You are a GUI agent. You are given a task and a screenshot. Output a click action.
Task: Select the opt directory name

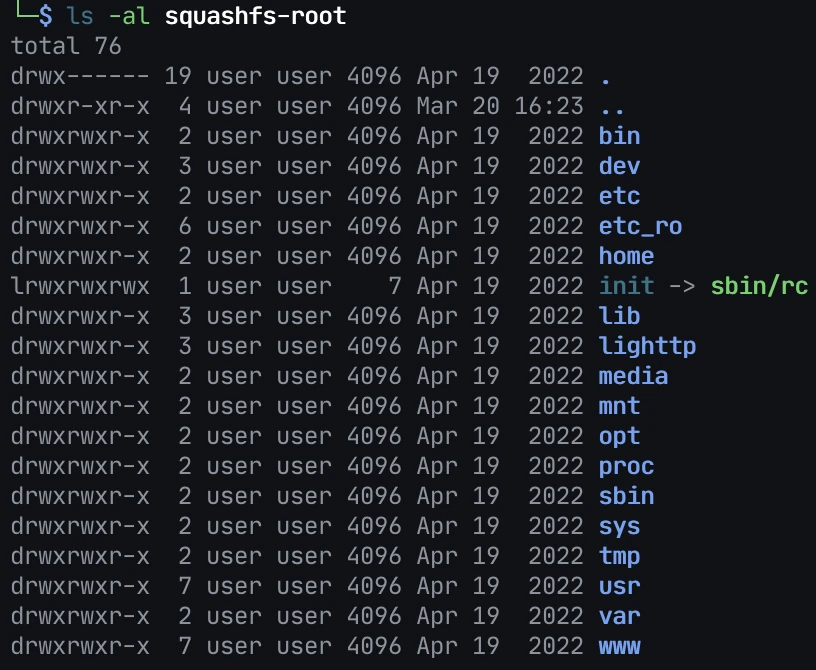(x=619, y=436)
